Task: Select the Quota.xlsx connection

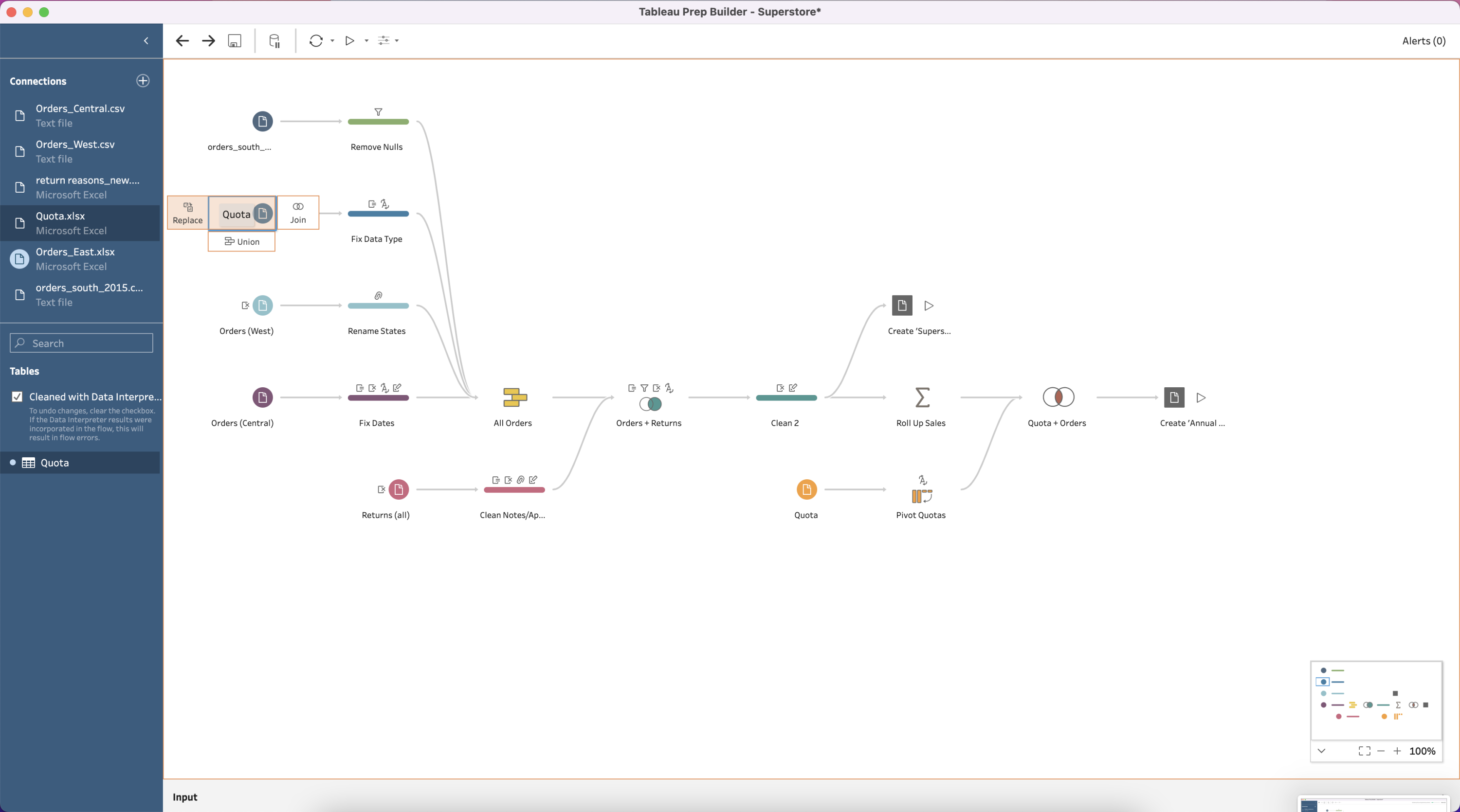Action: [80, 223]
